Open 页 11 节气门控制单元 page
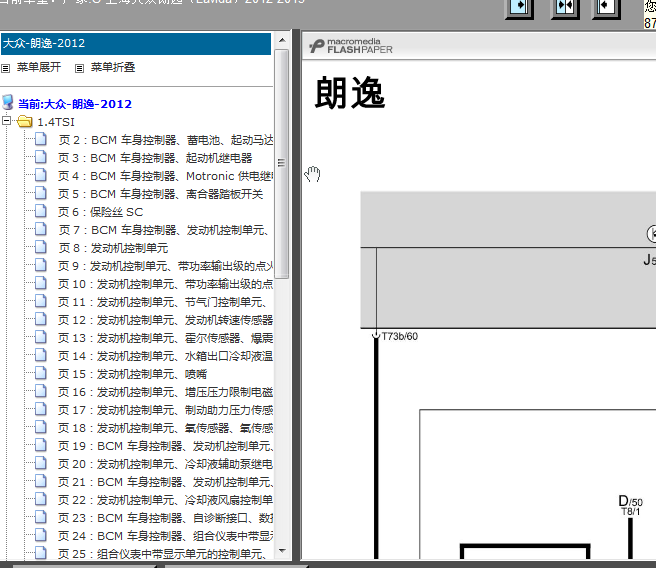The height and width of the screenshot is (568, 656). click(163, 302)
